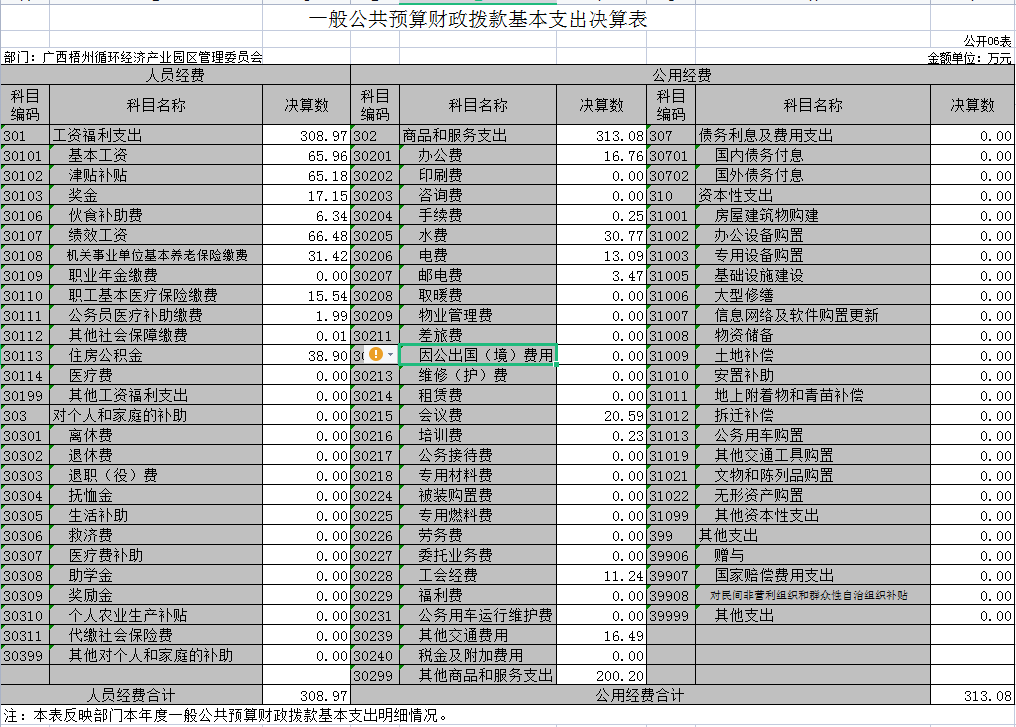
Task: Click the 公用经费合计 label cell
Action: point(640,696)
